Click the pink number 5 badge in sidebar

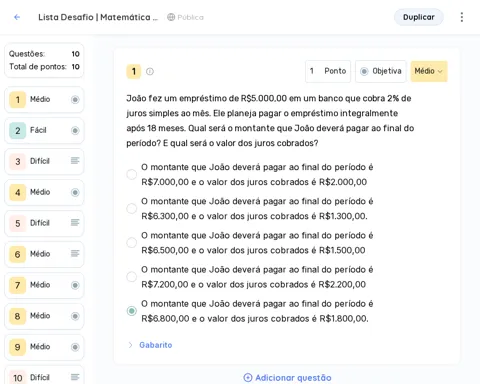click(x=18, y=223)
